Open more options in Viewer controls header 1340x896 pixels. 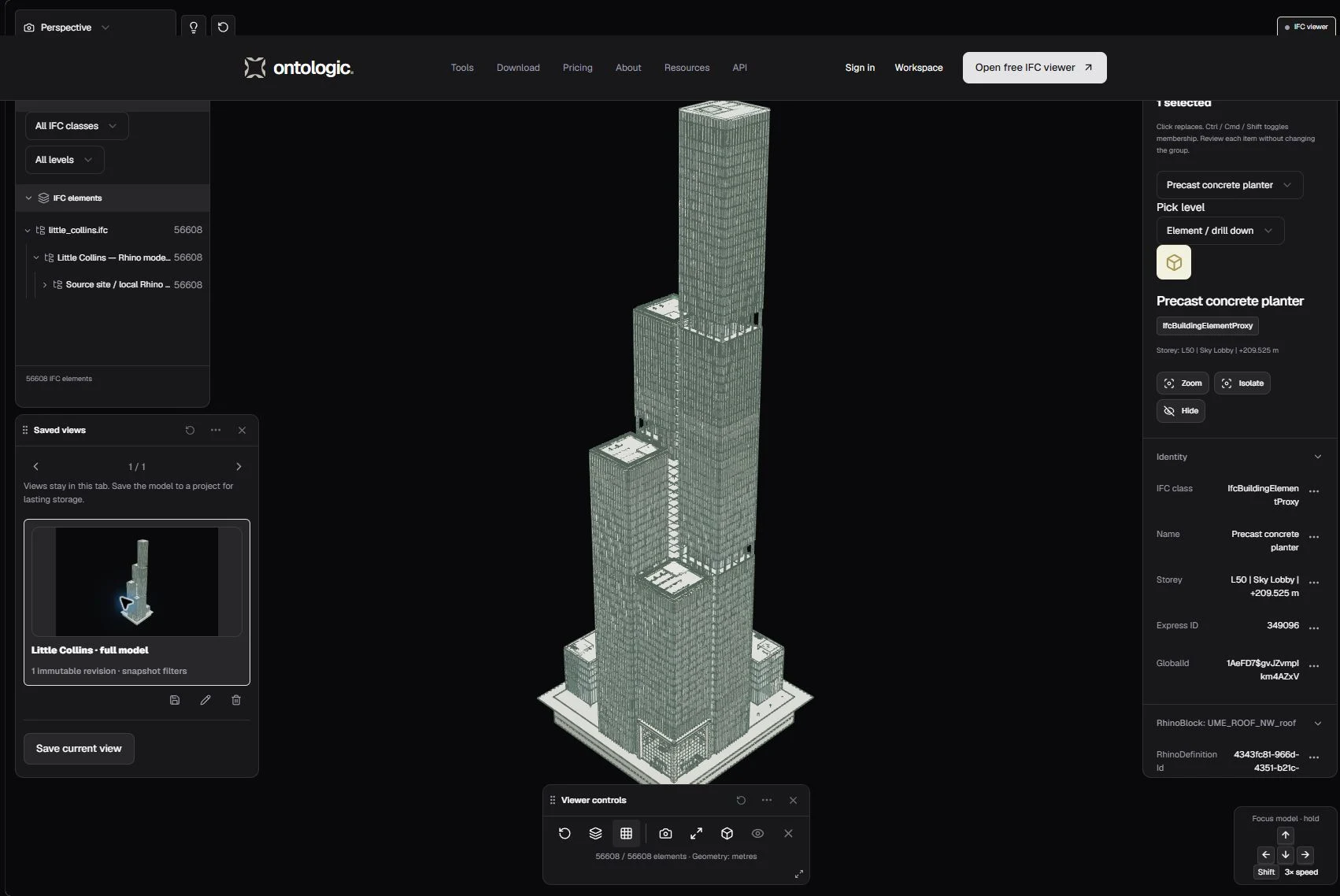[x=767, y=800]
